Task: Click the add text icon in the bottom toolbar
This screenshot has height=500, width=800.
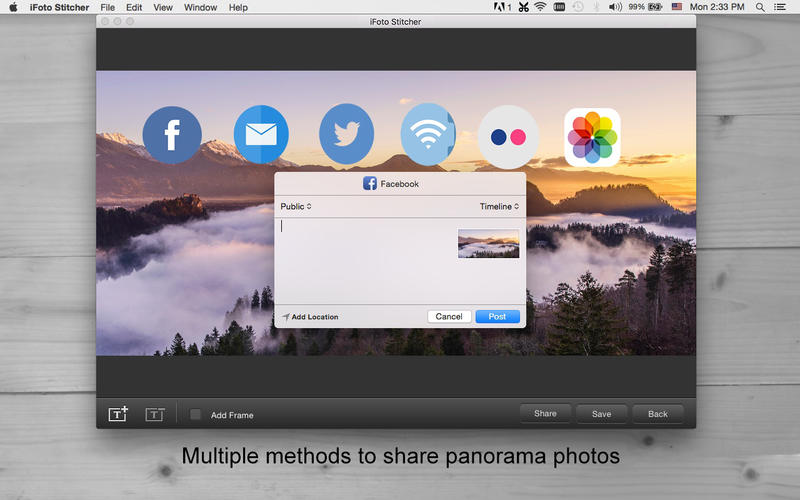Action: [x=118, y=413]
